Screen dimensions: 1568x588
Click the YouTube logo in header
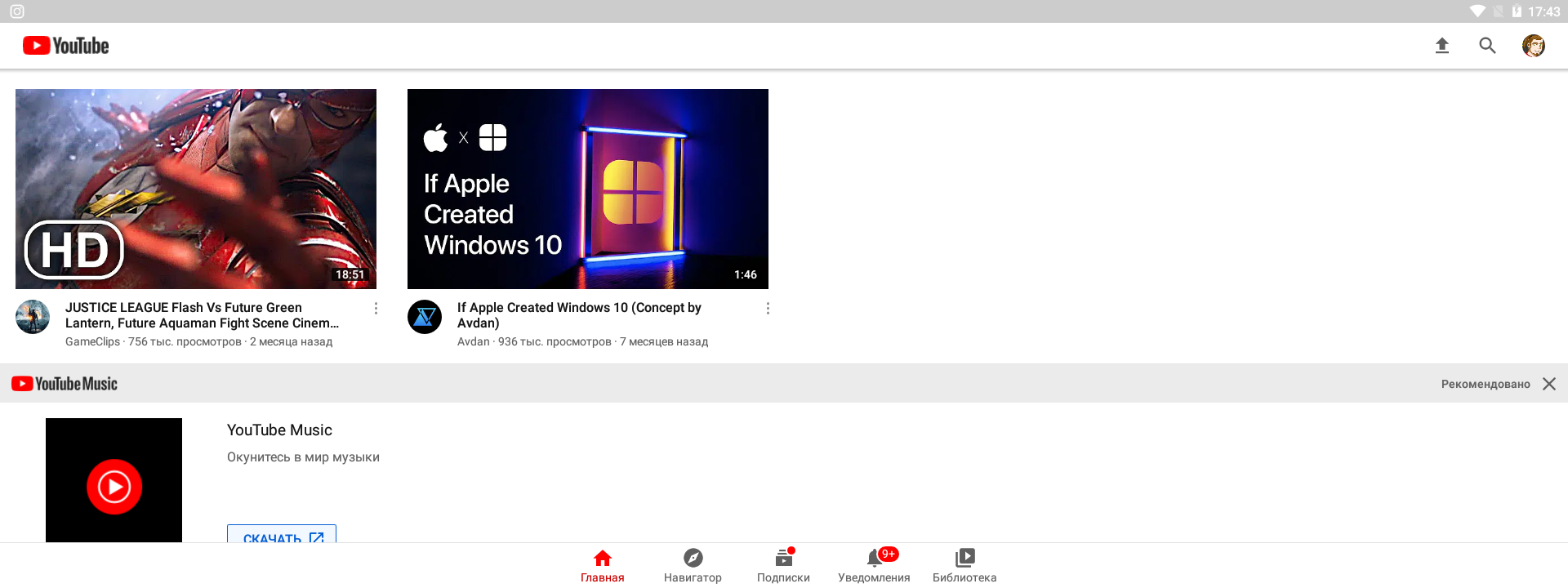pyautogui.click(x=66, y=46)
